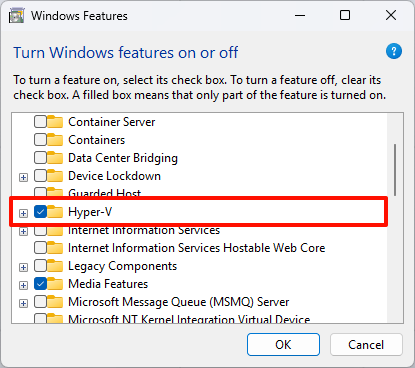Viewport: 415px width, 368px height.
Task: Minimize the Windows Features window
Action: click(300, 15)
